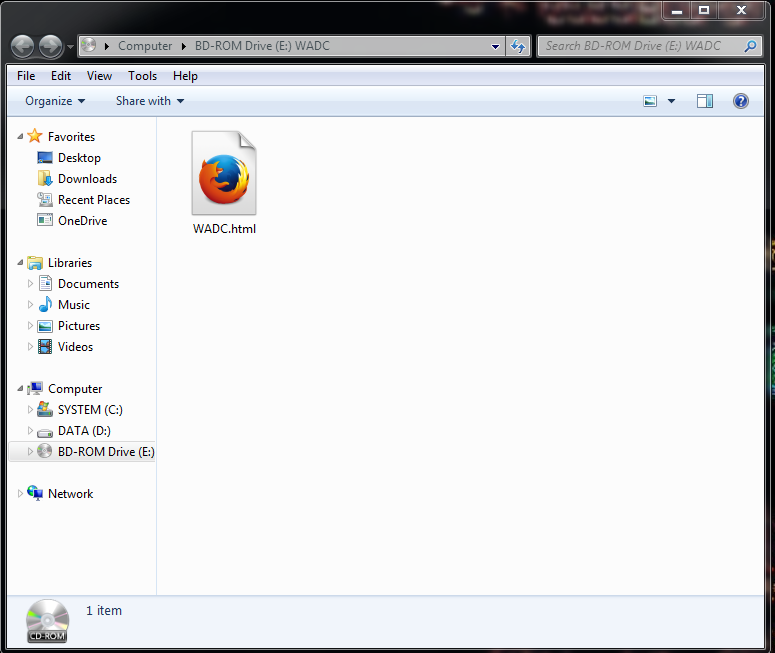Screen dimensions: 775x653
Task: Click the WADC.html file name label
Action: click(224, 229)
